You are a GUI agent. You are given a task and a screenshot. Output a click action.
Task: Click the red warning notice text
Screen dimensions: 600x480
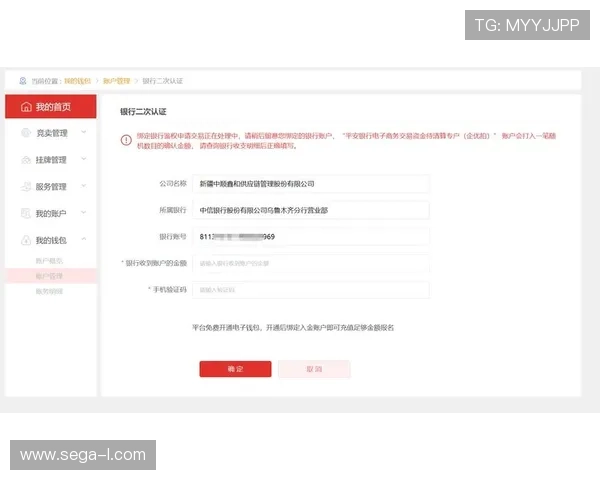coord(346,140)
